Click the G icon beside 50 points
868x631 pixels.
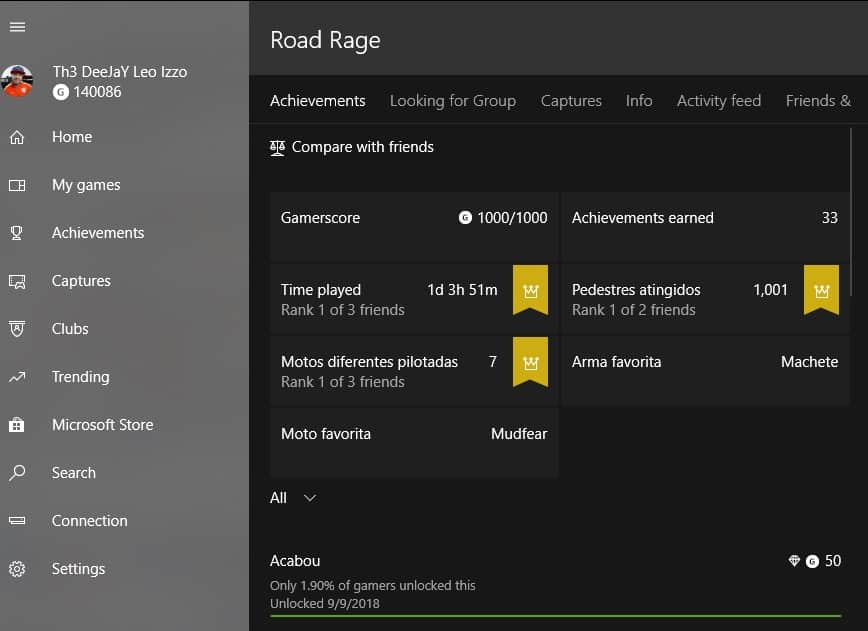[x=812, y=562]
